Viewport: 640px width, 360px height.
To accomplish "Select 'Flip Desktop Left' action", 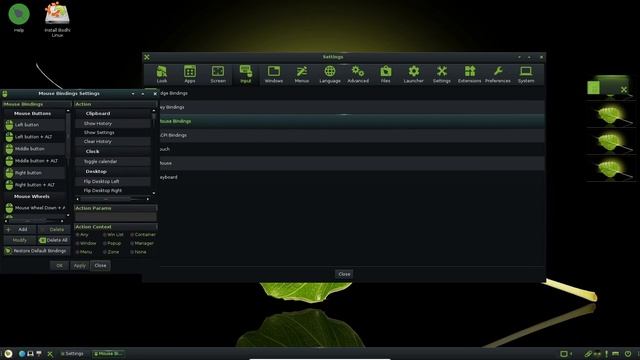I will click(113, 181).
